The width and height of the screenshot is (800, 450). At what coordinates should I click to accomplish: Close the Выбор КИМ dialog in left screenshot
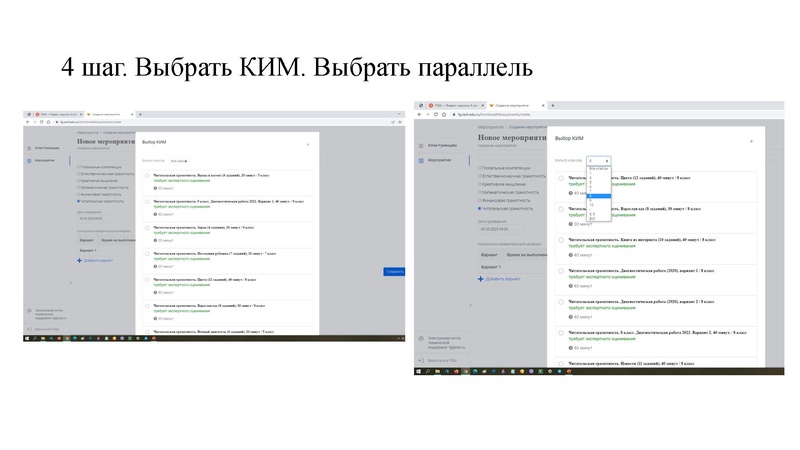[308, 144]
